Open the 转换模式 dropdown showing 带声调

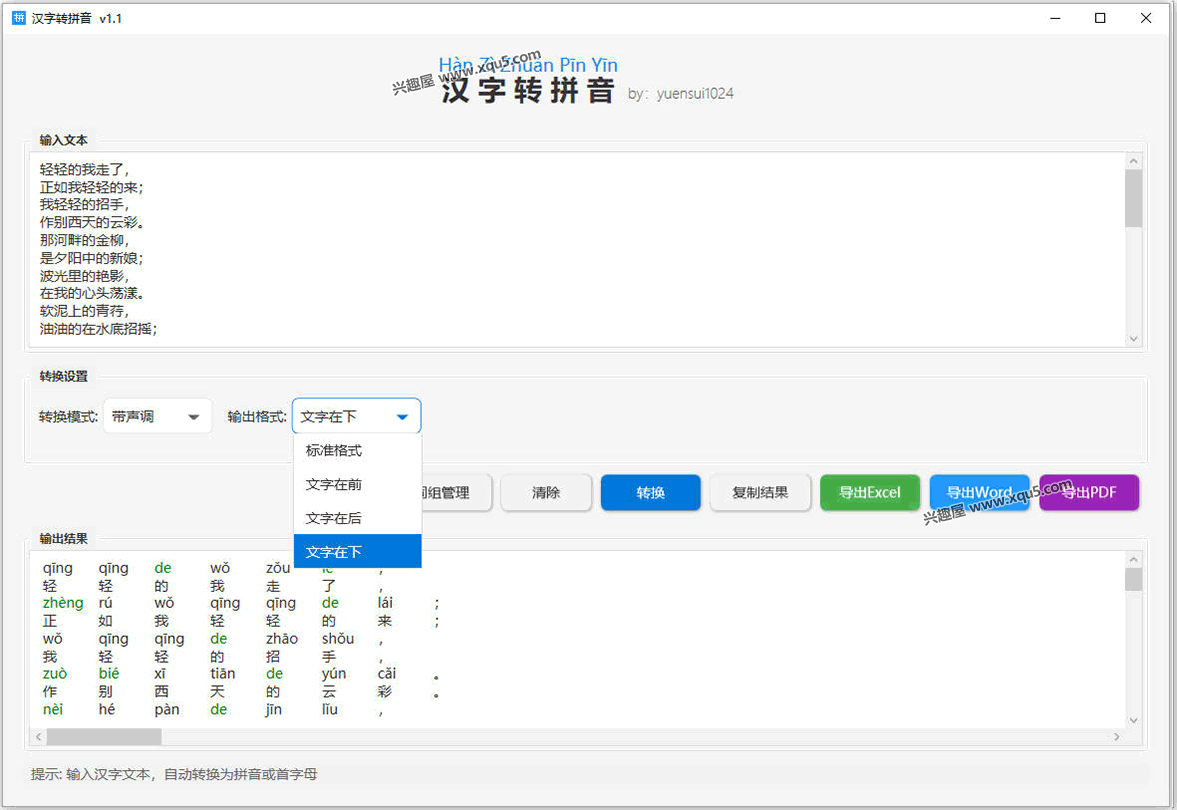157,416
